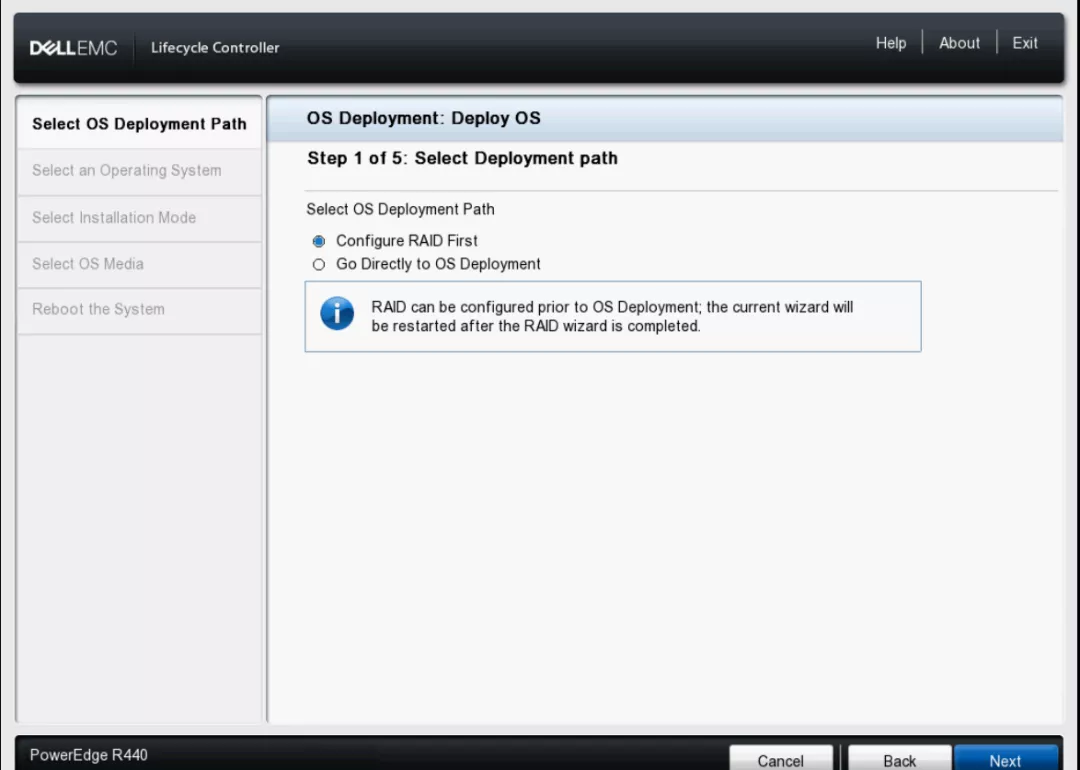Image resolution: width=1080 pixels, height=770 pixels.
Task: Click the Back button
Action: pos(900,759)
